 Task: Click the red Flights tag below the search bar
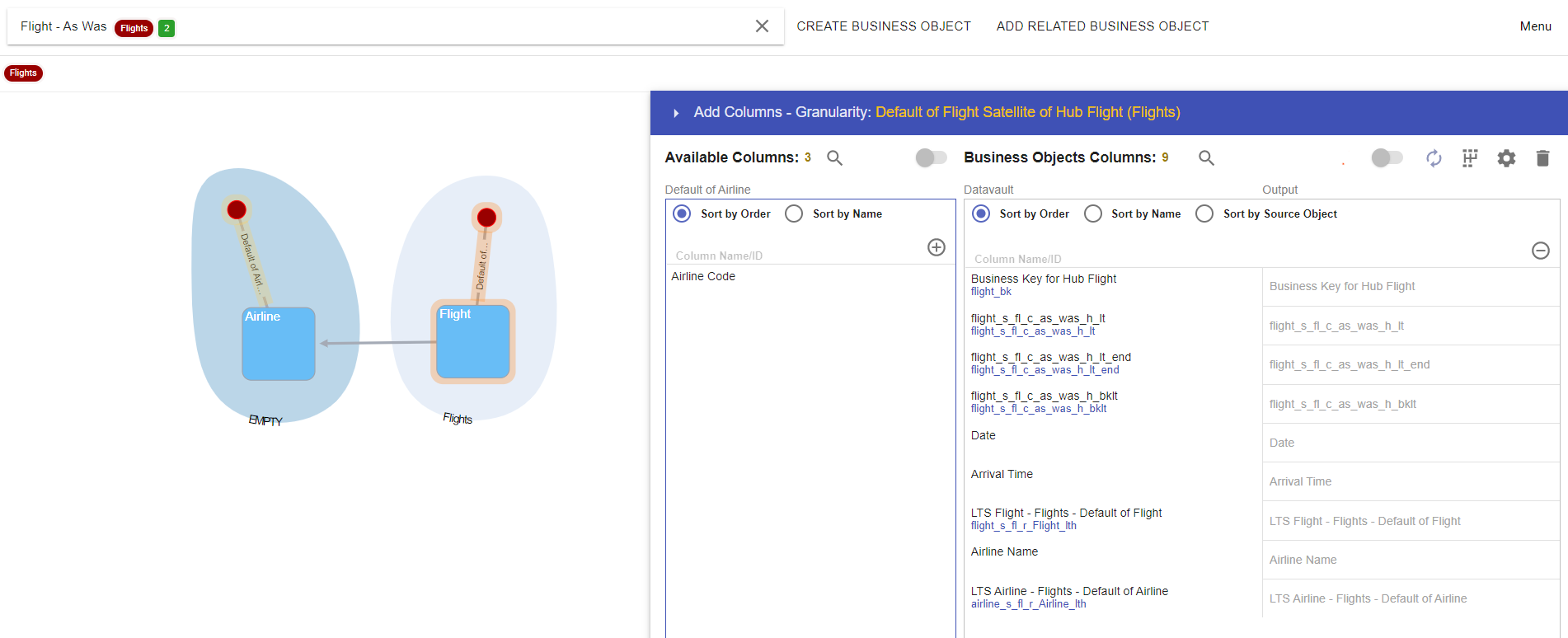pos(23,73)
